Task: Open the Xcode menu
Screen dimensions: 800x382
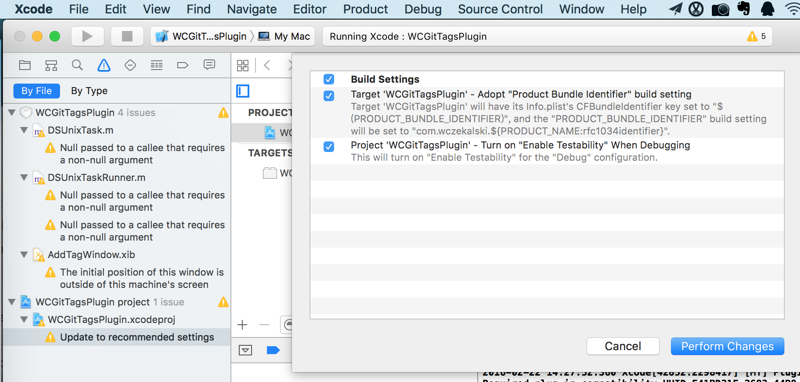Action: click(x=34, y=9)
